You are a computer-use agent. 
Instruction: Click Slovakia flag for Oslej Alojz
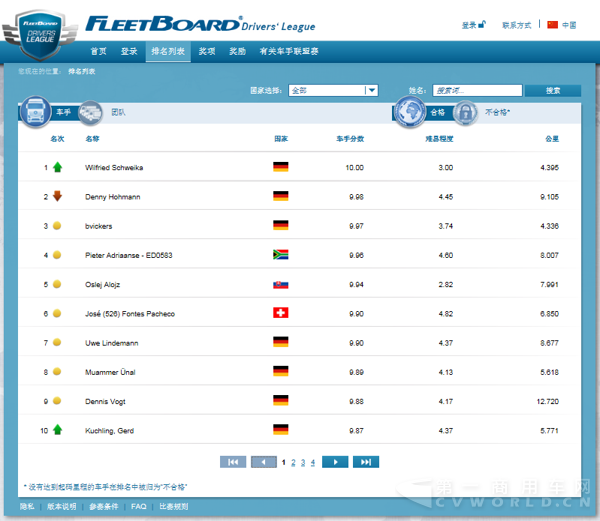click(x=280, y=285)
